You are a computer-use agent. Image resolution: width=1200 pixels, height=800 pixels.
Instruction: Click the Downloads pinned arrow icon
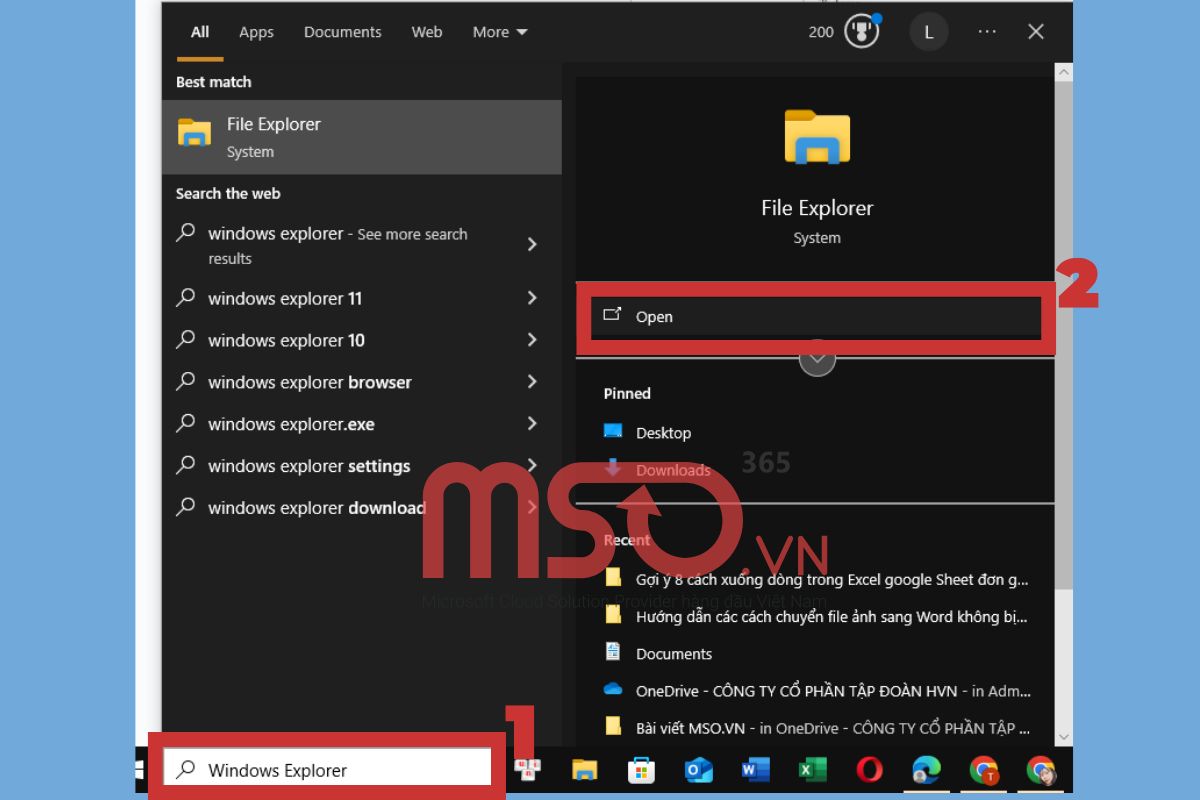(x=613, y=468)
